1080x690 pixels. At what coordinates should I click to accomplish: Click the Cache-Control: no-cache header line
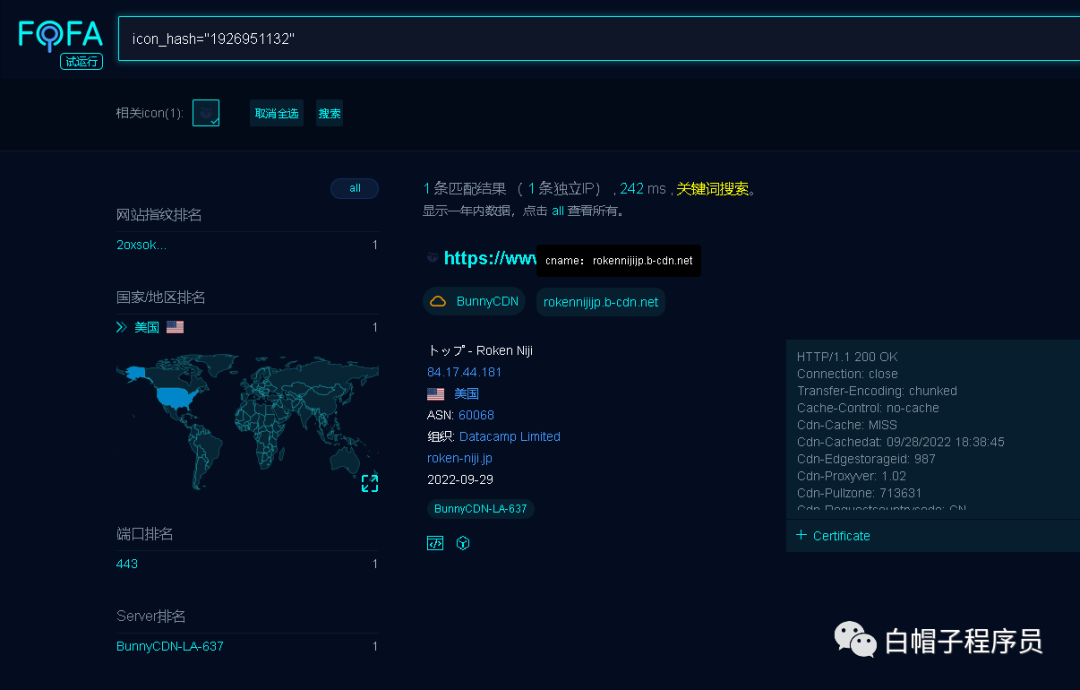click(868, 408)
